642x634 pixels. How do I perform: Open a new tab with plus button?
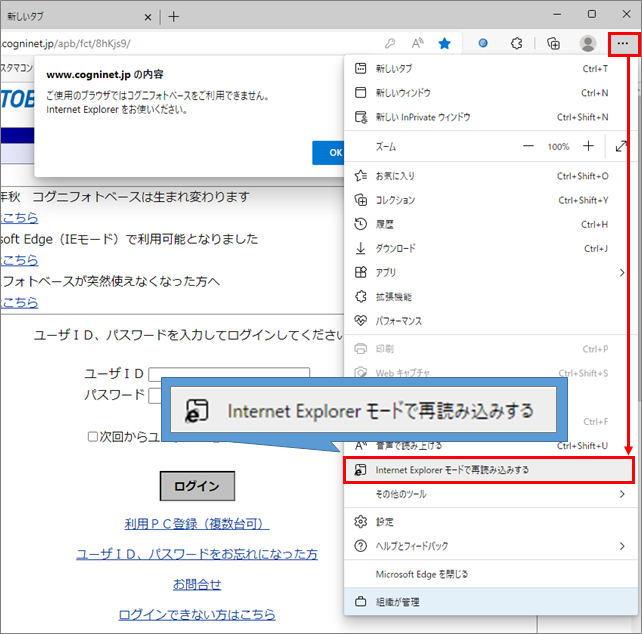click(174, 17)
